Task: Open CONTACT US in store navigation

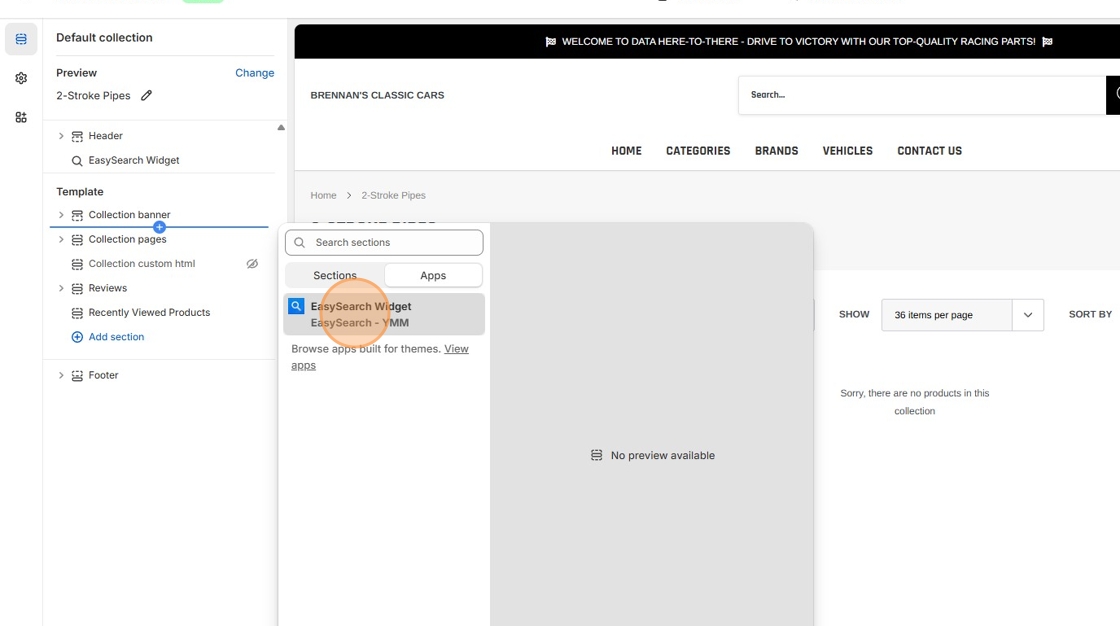Action: click(x=929, y=151)
